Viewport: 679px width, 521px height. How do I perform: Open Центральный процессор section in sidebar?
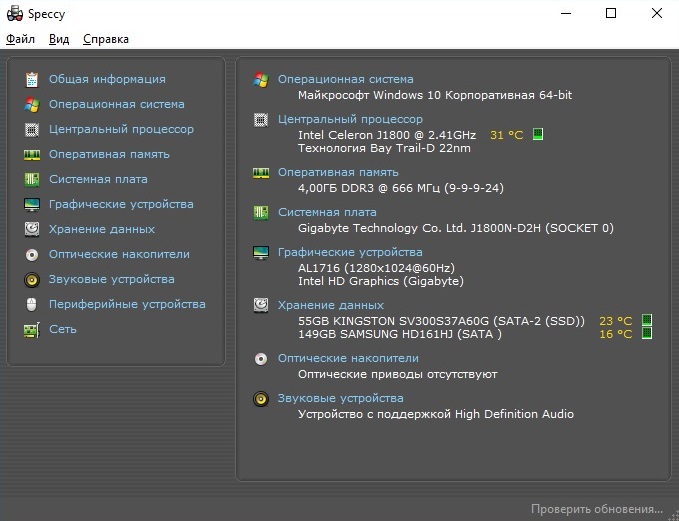click(121, 129)
